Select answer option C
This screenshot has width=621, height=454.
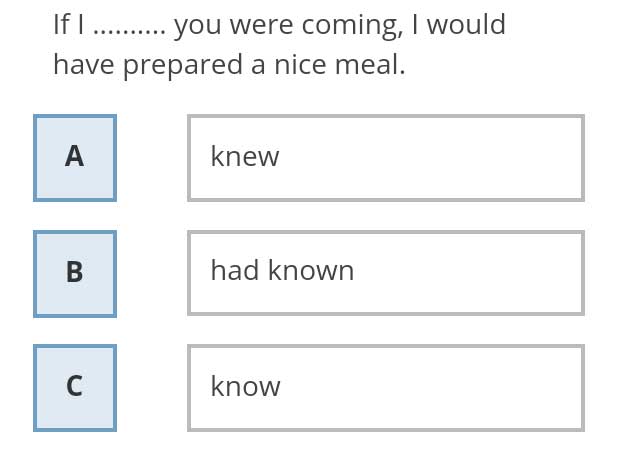click(75, 388)
